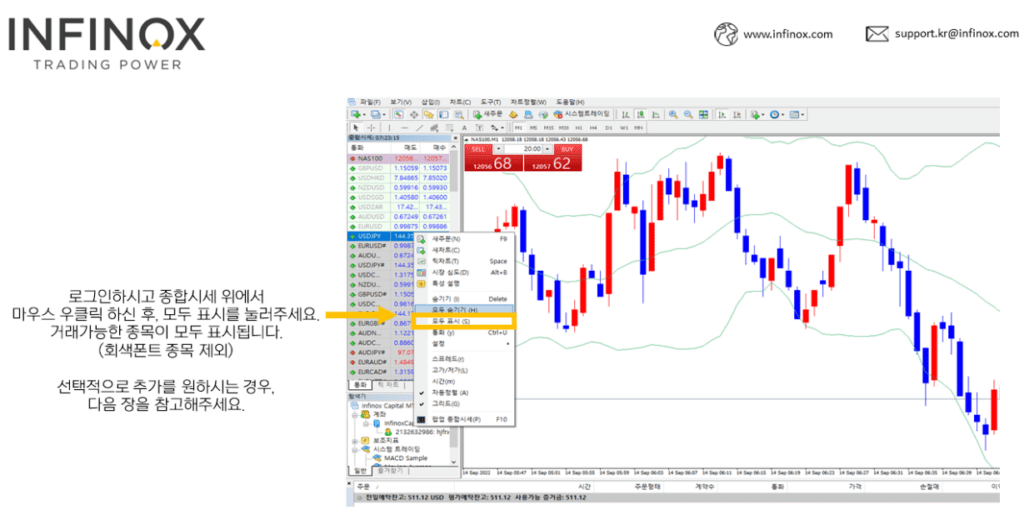
Task: Increase trade volume with up arrow
Action: pos(547,149)
